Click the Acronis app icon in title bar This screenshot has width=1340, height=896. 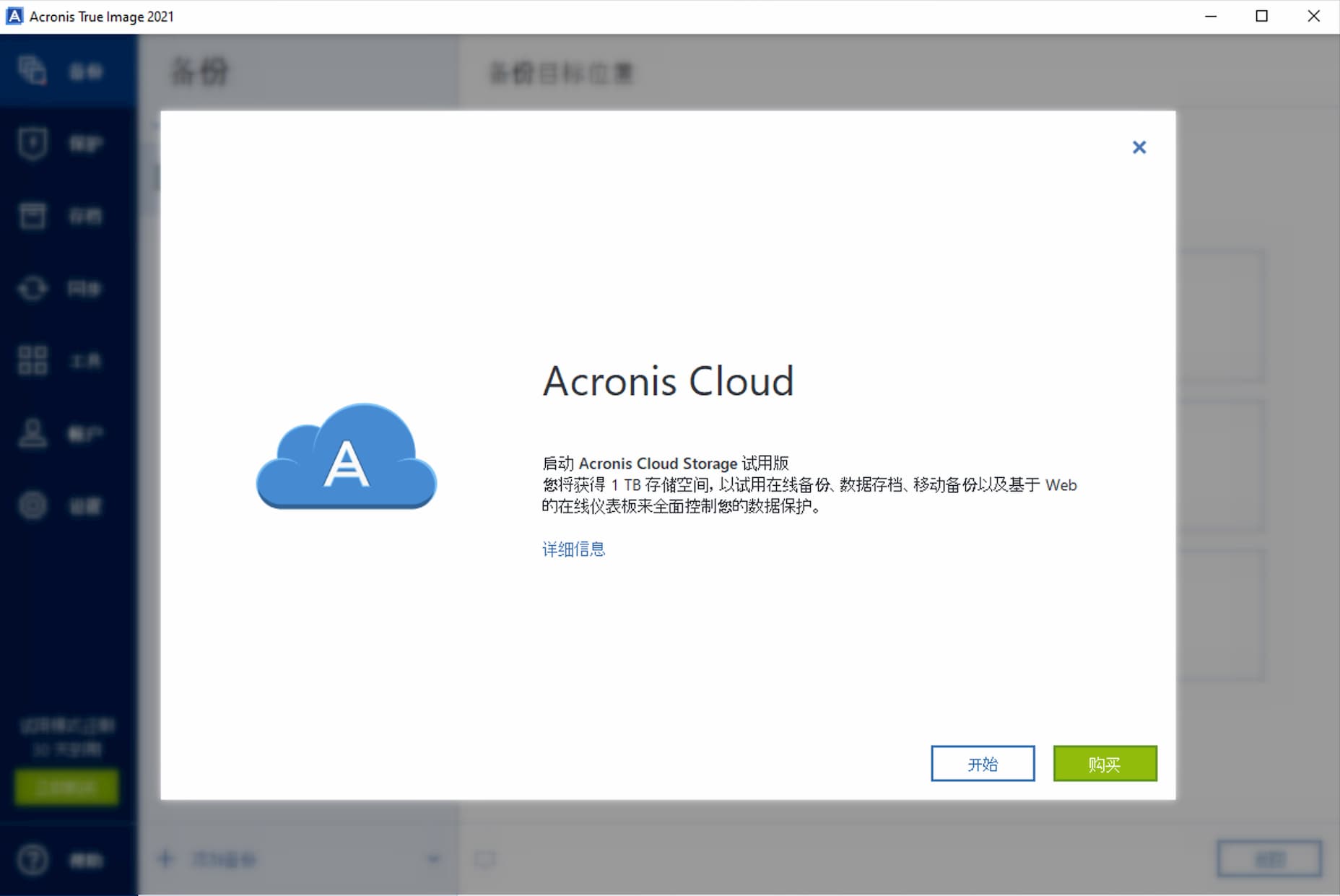point(14,16)
